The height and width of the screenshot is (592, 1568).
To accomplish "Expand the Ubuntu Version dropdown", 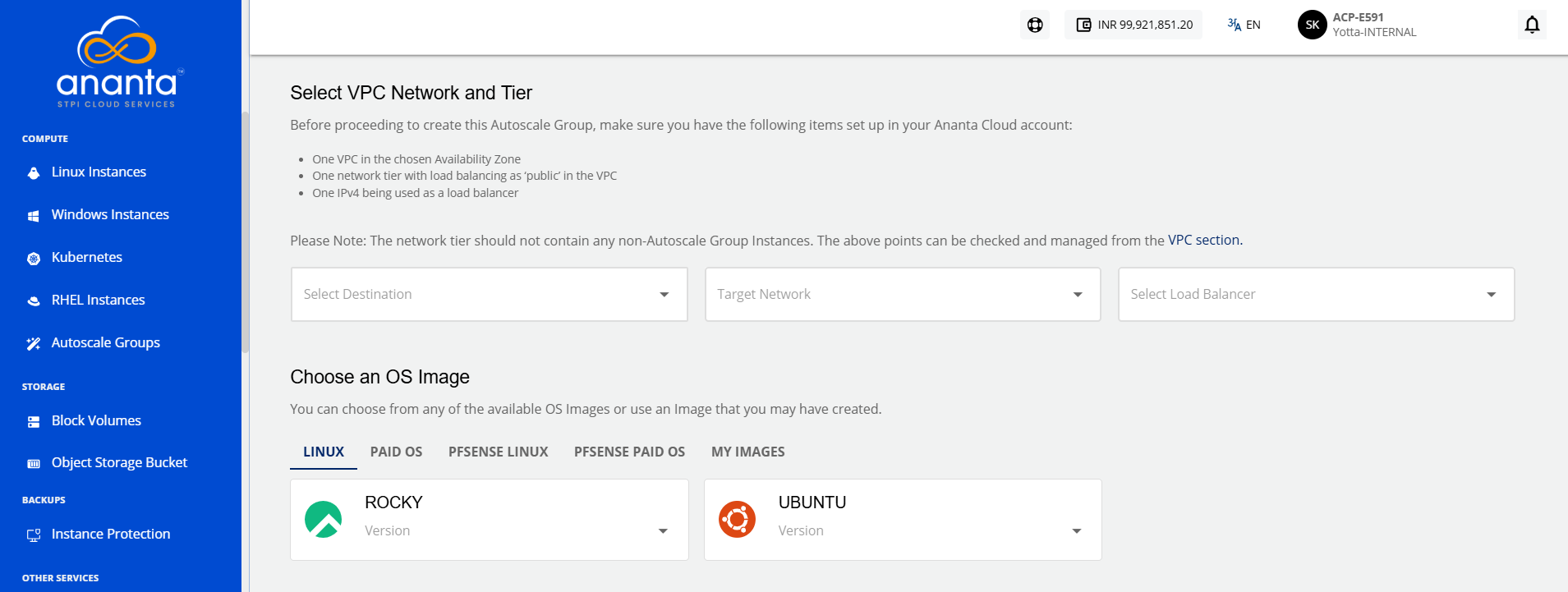I will point(930,530).
